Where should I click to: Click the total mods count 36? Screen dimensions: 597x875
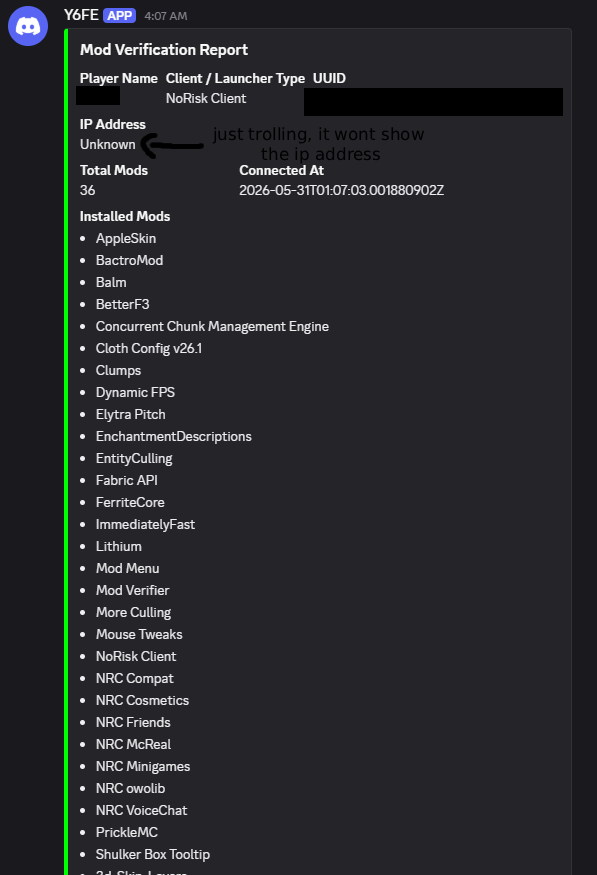(x=88, y=190)
